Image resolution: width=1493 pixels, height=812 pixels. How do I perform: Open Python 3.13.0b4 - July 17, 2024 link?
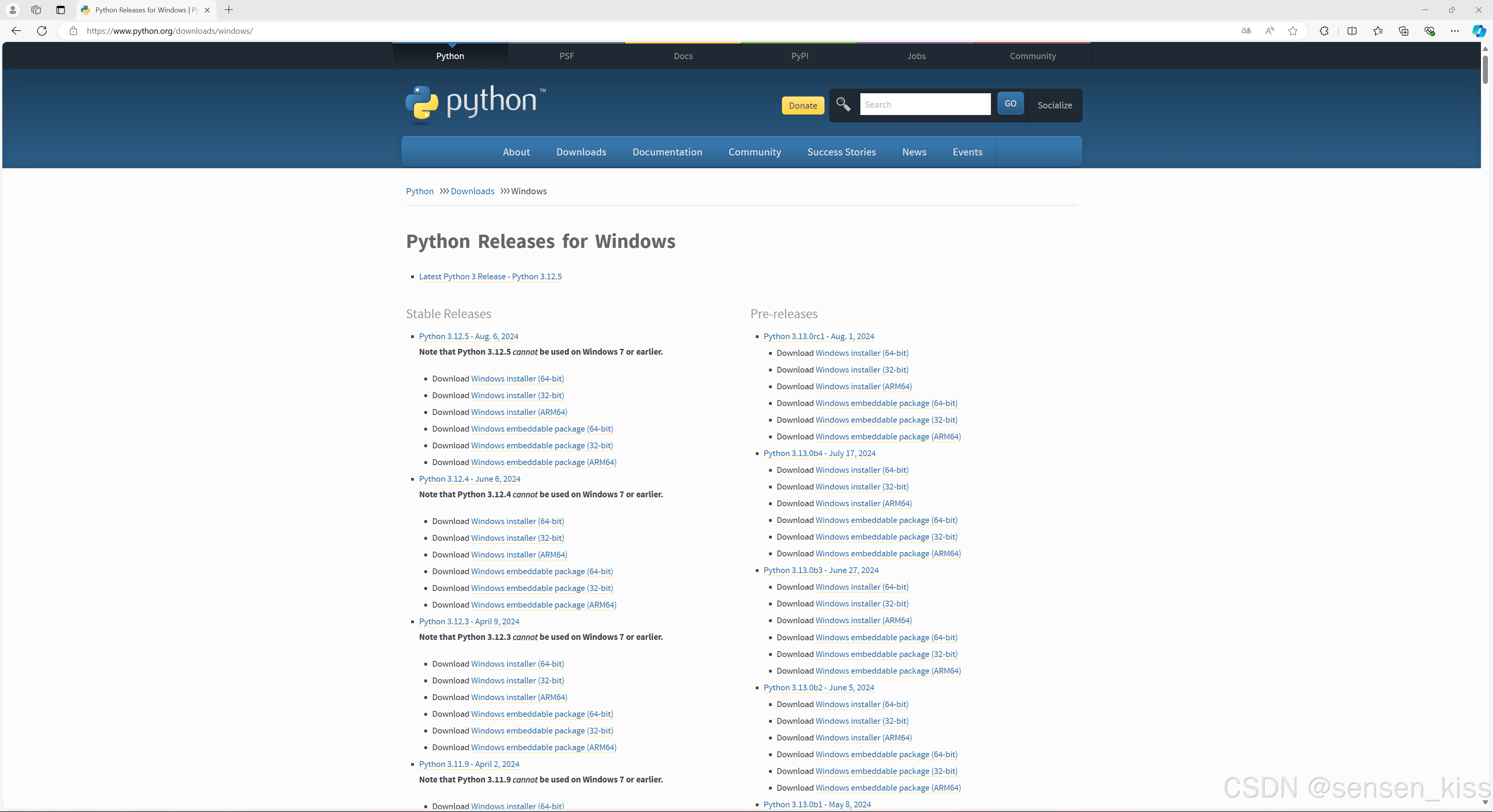click(x=819, y=453)
